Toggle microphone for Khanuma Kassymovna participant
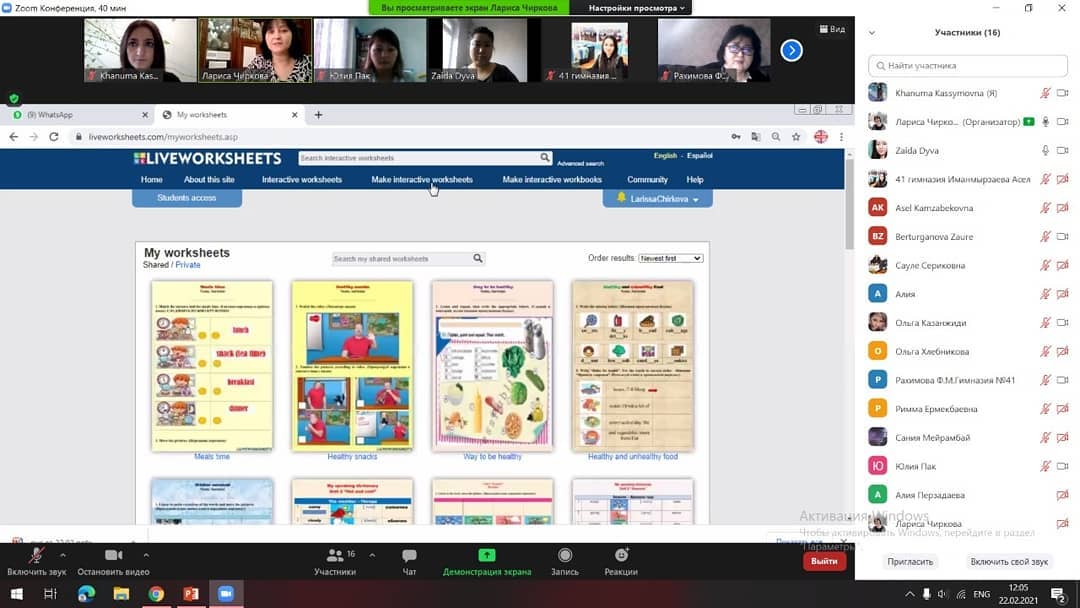Screen dimensions: 1080x608 (x=1045, y=93)
